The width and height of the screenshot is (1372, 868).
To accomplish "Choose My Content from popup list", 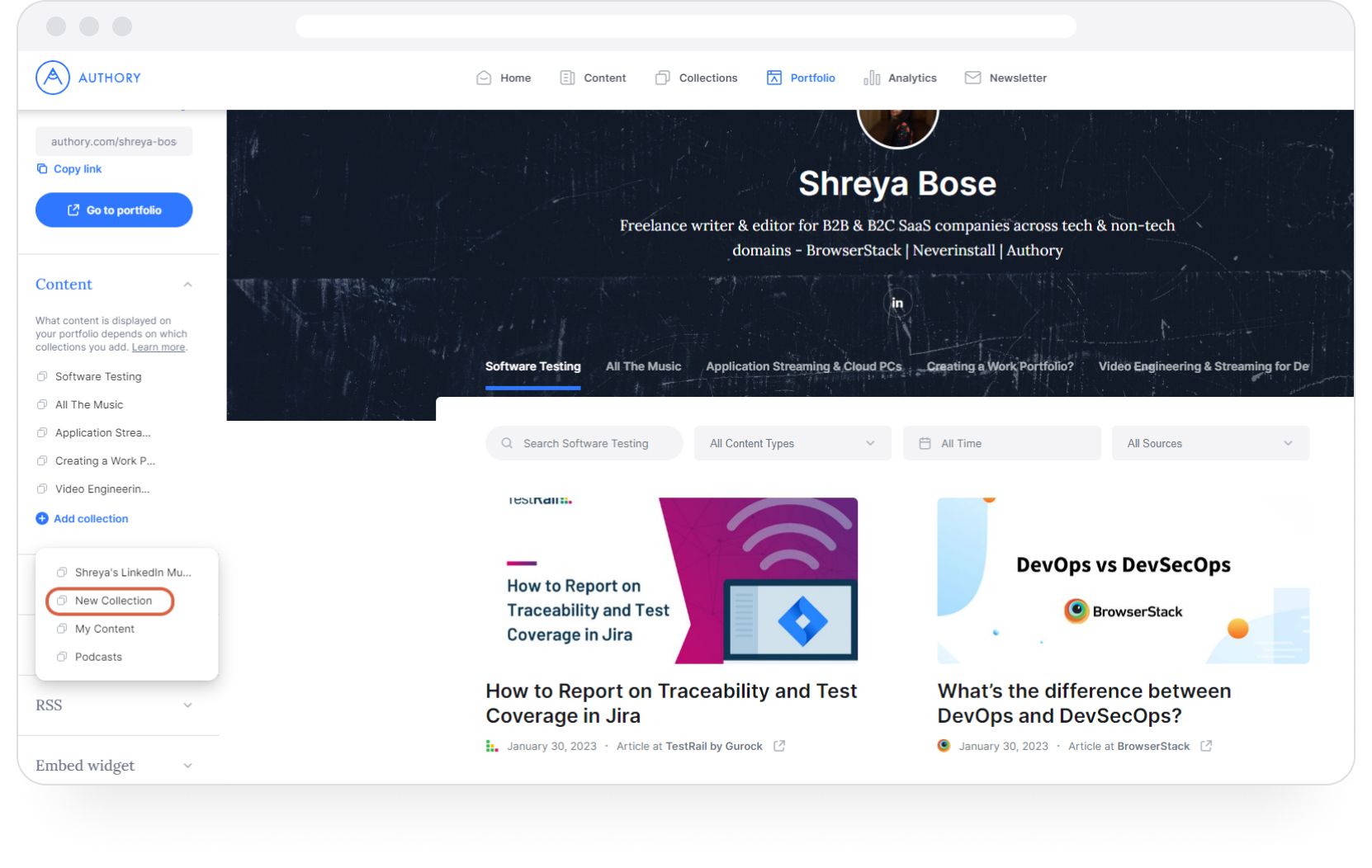I will pos(95,629).
